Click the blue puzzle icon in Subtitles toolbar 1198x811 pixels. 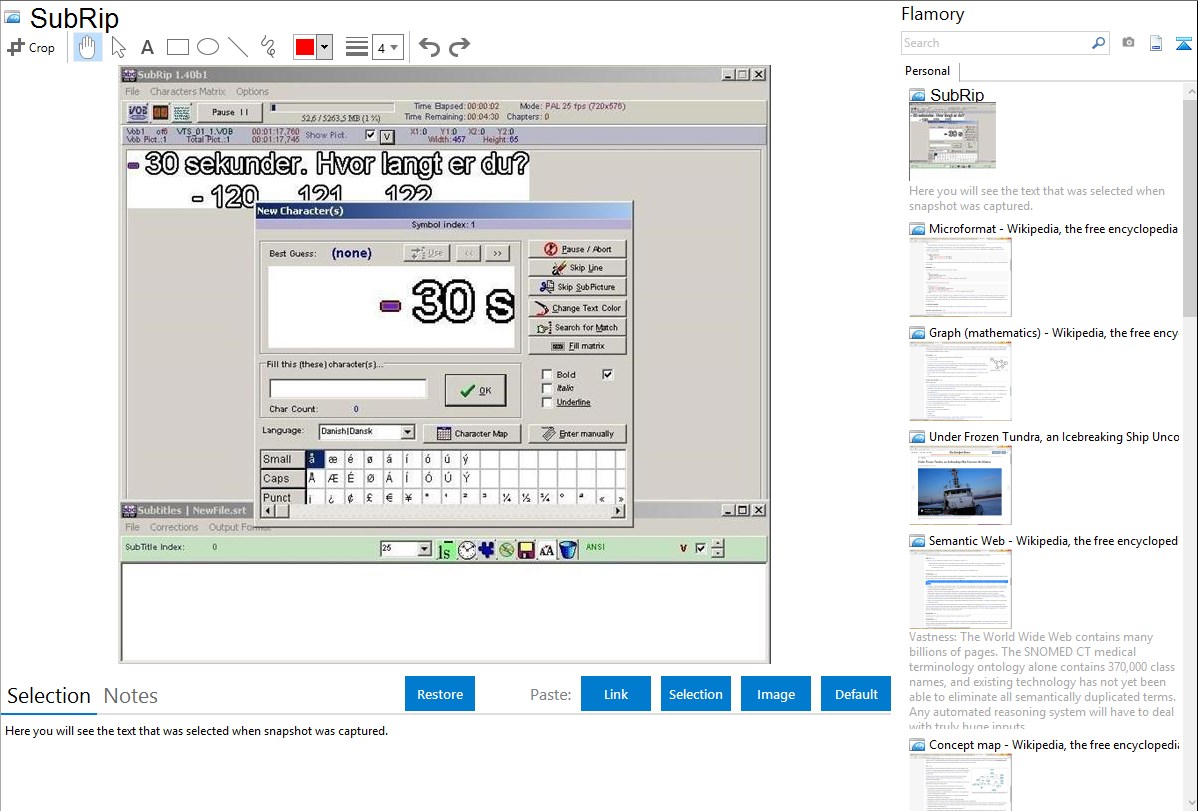pos(487,550)
